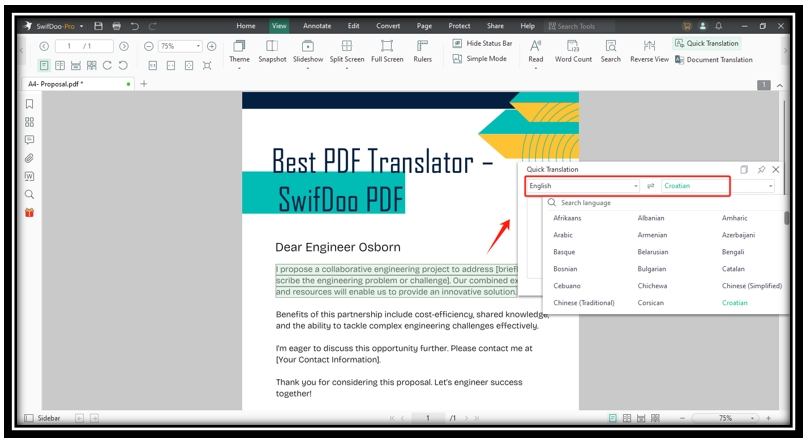Open the attachments paperclip panel
Screen dimensions: 808x445
[x=29, y=158]
